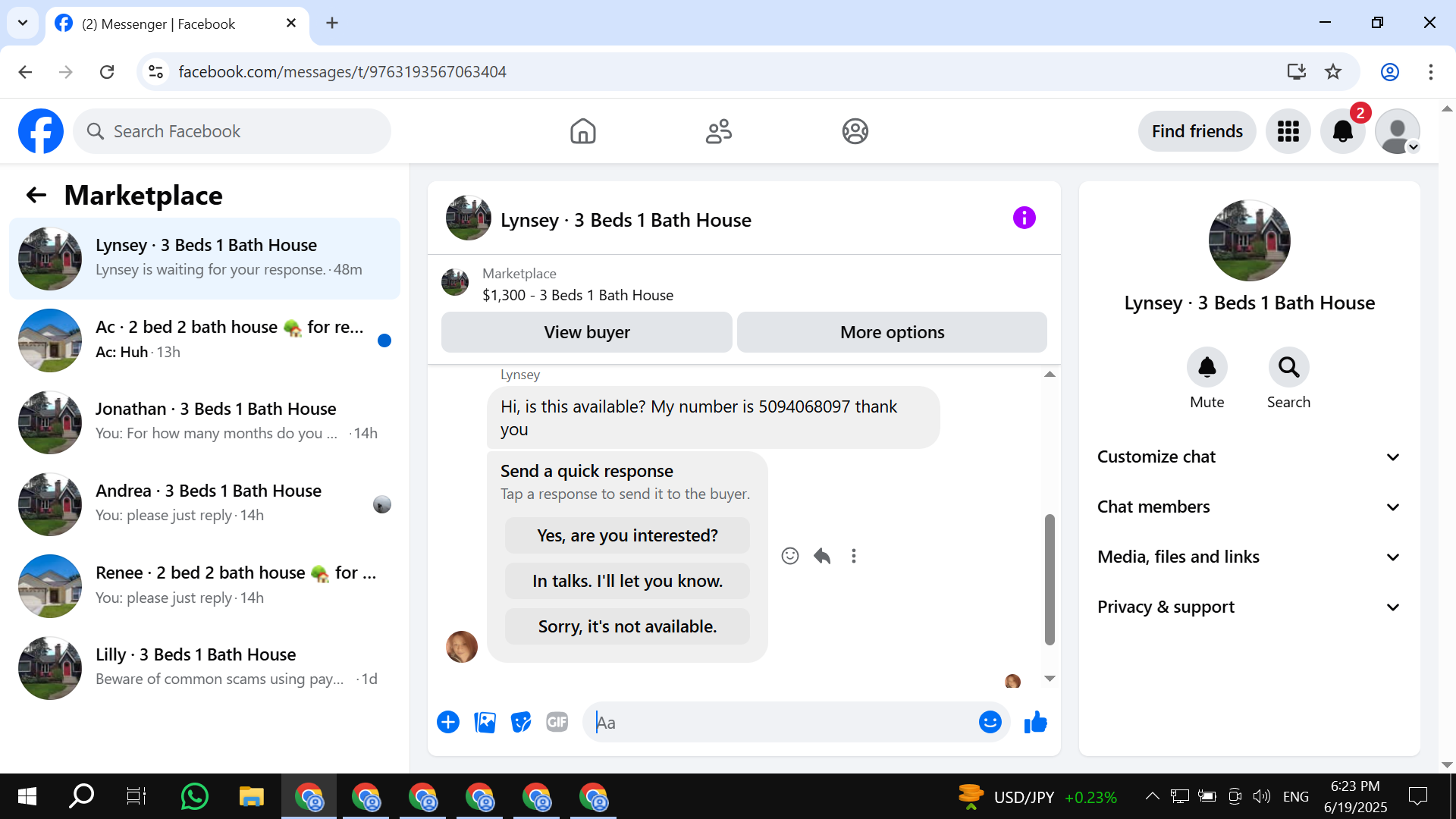Viewport: 1456px width, 819px height.
Task: Open Andrea 3 Beds 1 Bath conversation
Action: tap(205, 504)
